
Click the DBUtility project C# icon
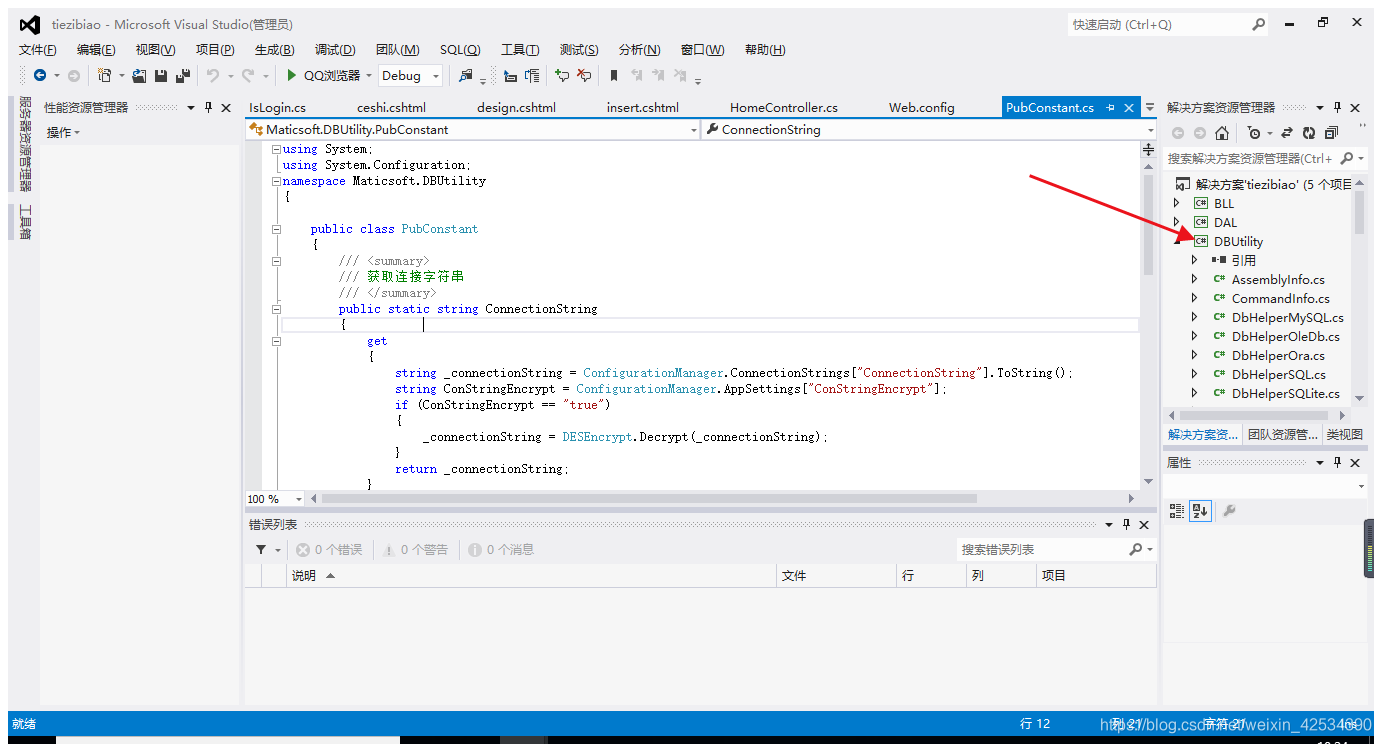click(x=1201, y=241)
